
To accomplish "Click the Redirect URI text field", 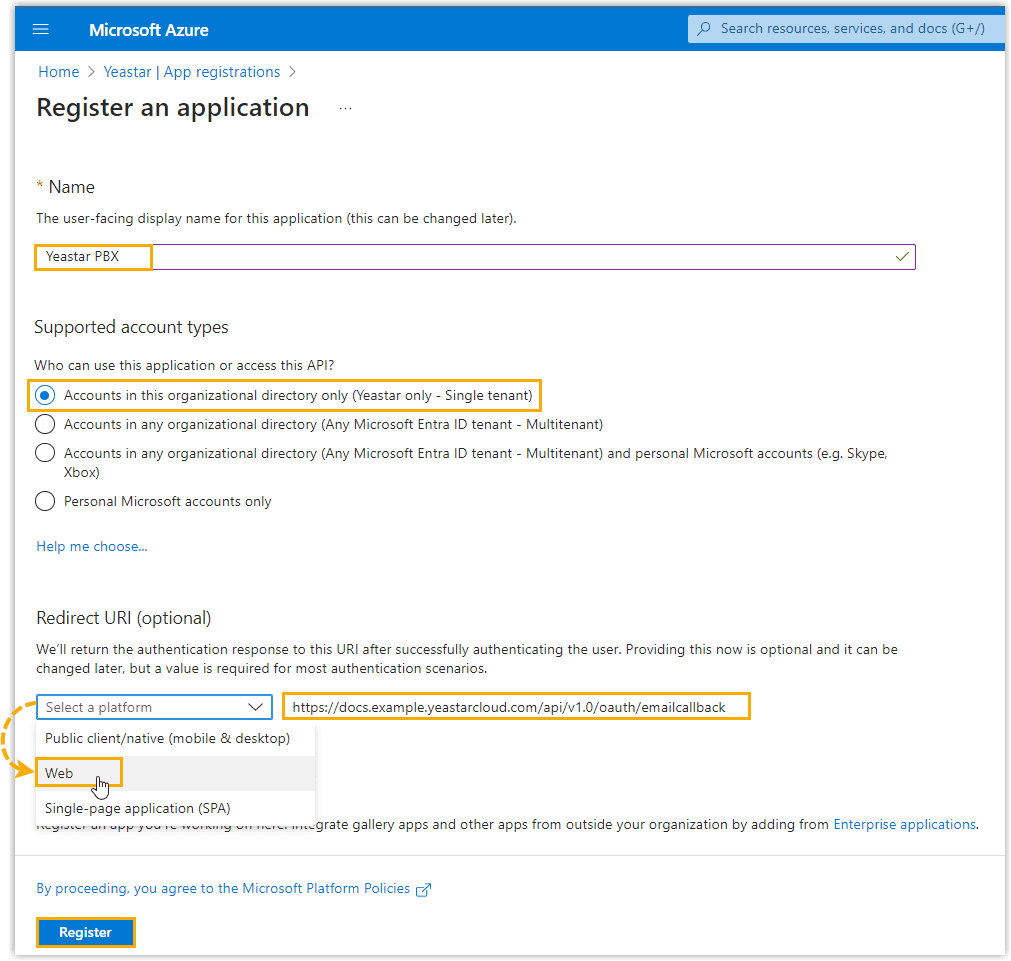I will pyautogui.click(x=516, y=706).
